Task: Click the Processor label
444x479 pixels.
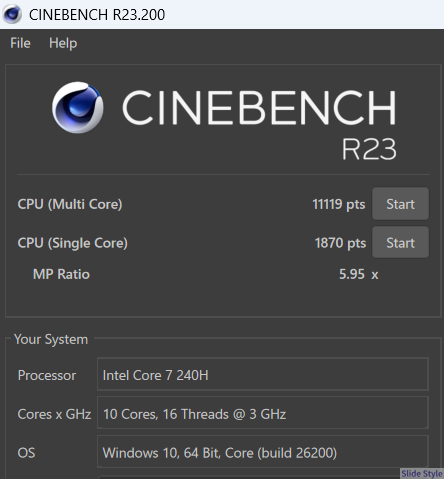Action: point(47,375)
